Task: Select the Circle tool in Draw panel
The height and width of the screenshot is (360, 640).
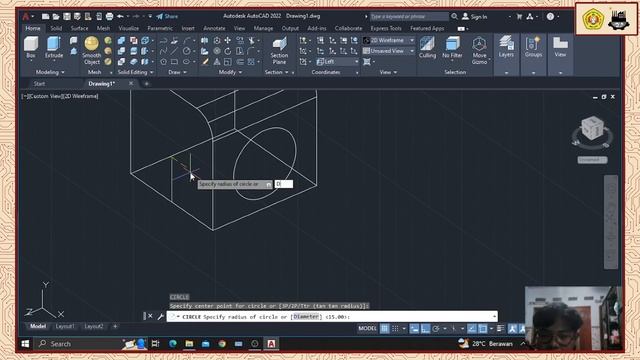Action: click(187, 51)
